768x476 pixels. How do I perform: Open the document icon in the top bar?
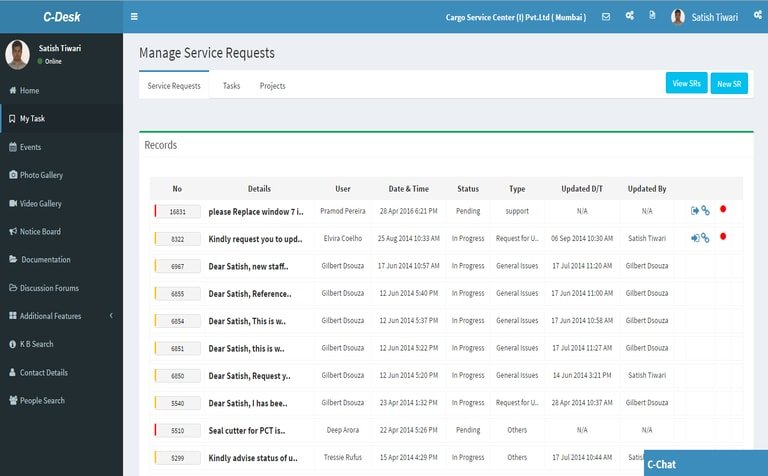pos(652,15)
